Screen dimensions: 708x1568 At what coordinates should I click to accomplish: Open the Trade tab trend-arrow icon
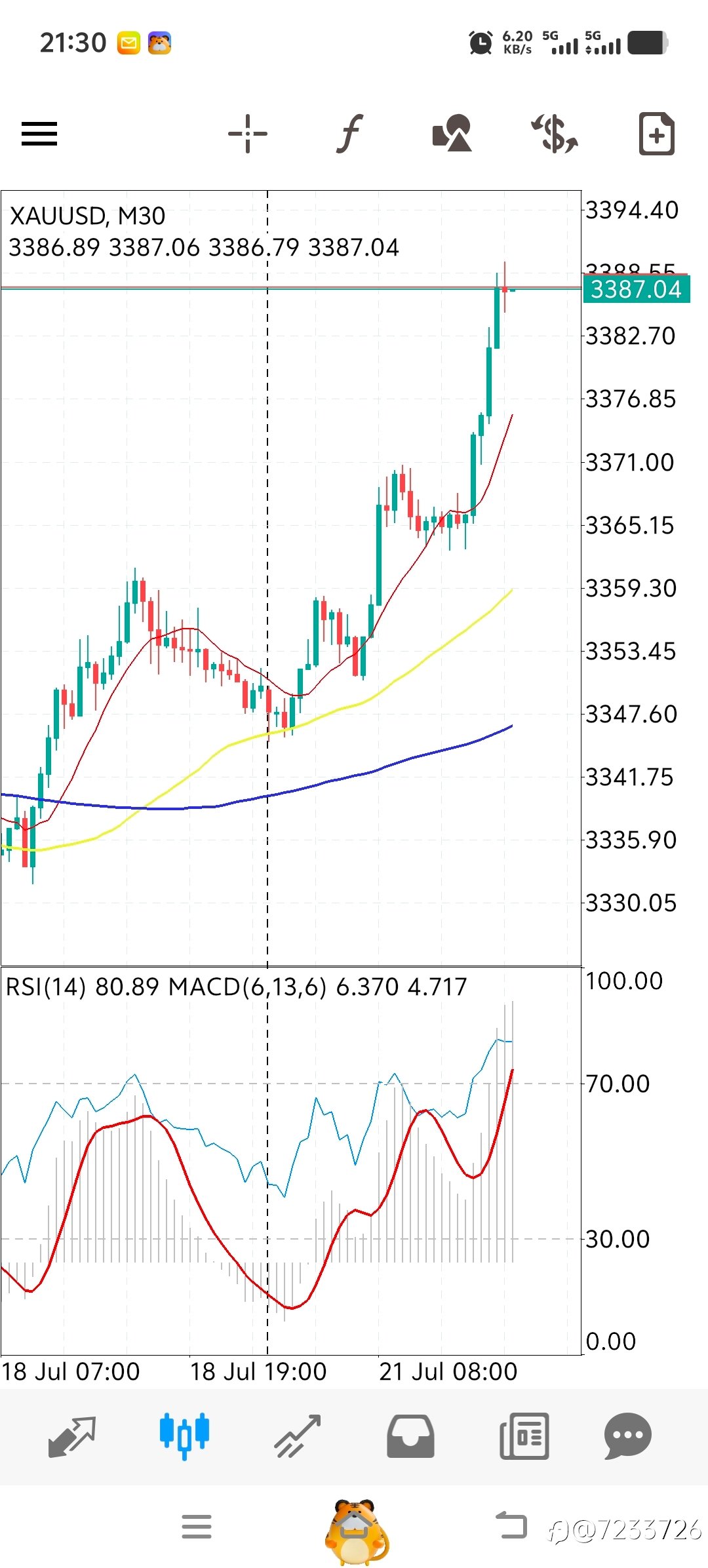pyautogui.click(x=297, y=1436)
